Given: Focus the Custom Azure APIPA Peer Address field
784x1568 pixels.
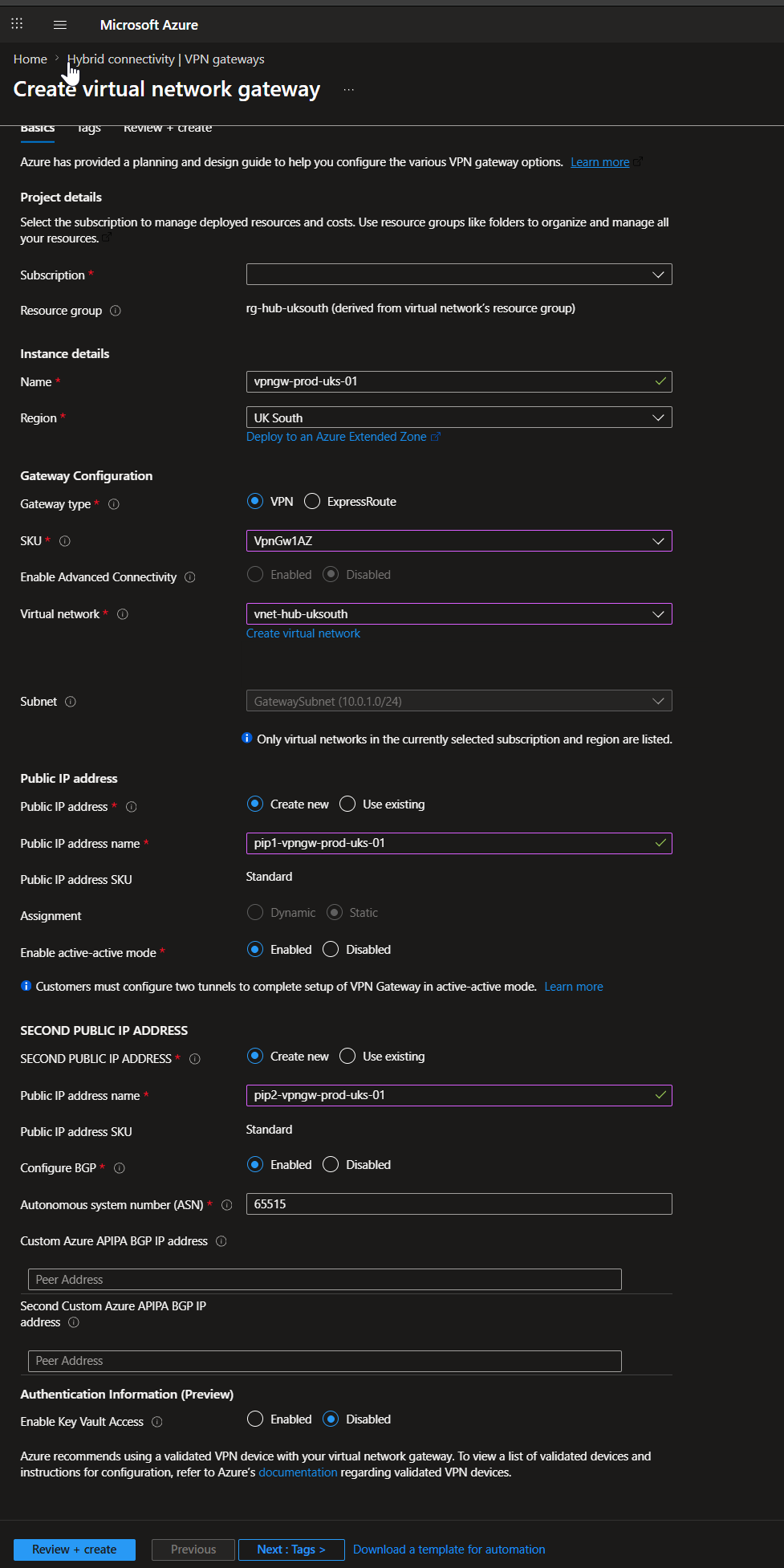Looking at the screenshot, I should point(325,1280).
